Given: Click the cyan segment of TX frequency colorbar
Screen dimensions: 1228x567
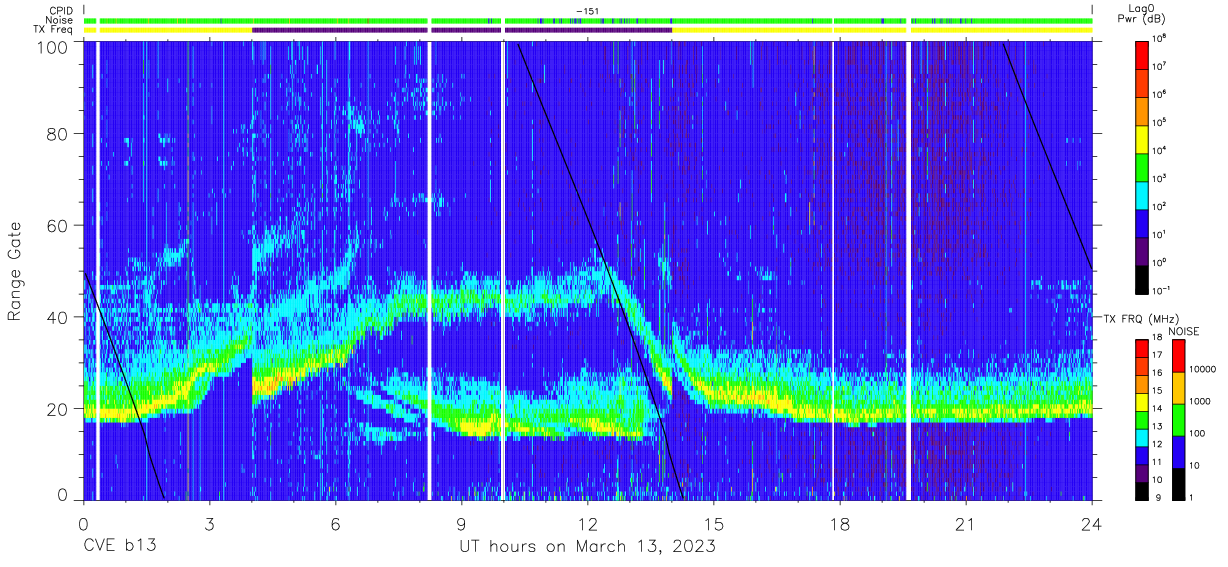Looking at the screenshot, I should pyautogui.click(x=1144, y=438).
